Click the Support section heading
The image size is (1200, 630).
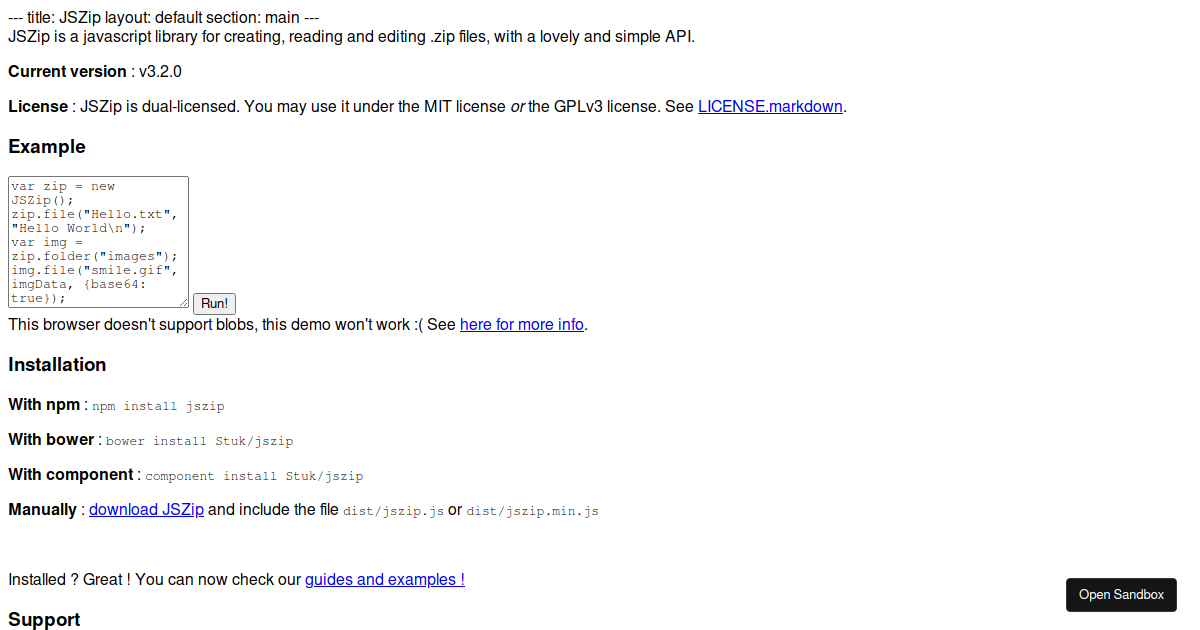click(x=44, y=619)
